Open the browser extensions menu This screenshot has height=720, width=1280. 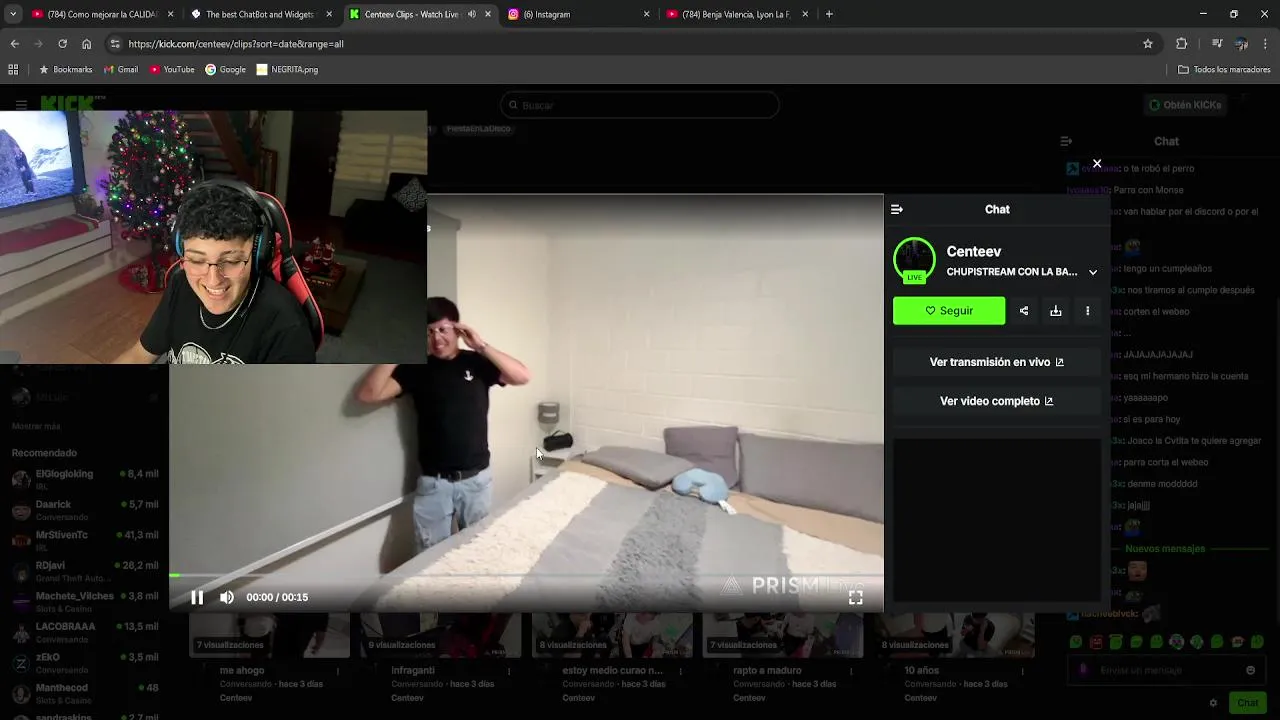click(x=1182, y=44)
